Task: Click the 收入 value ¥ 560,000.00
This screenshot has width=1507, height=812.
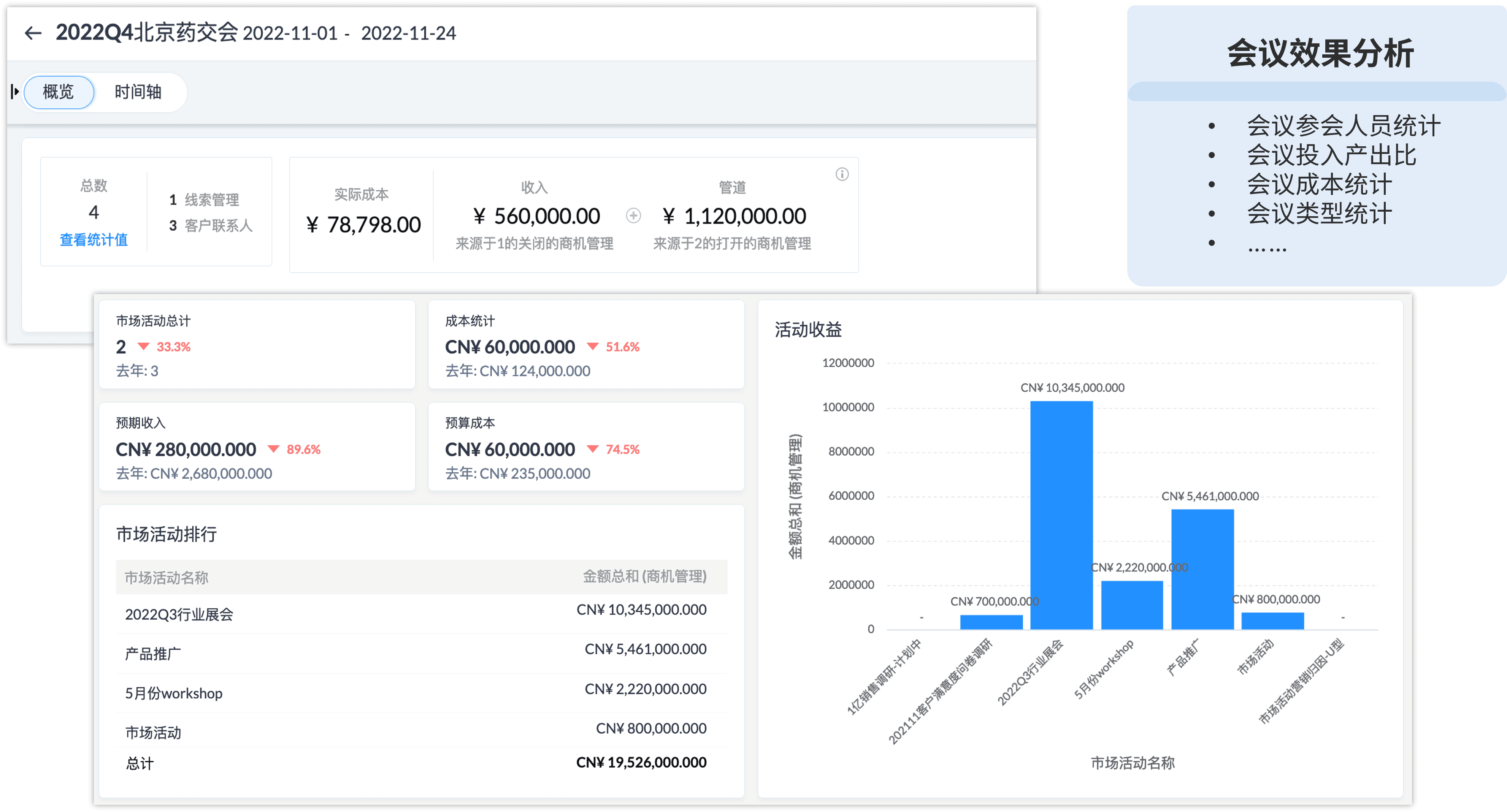Action: (536, 216)
